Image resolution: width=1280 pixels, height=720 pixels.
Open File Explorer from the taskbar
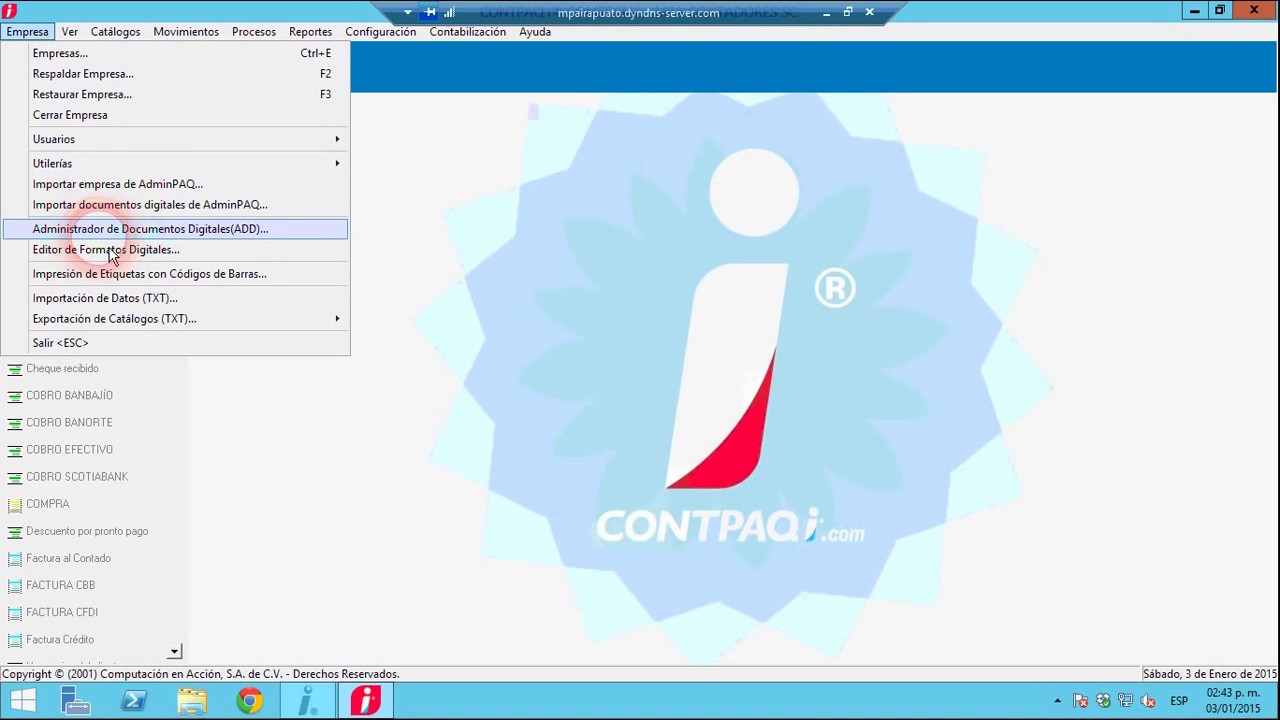(x=192, y=701)
